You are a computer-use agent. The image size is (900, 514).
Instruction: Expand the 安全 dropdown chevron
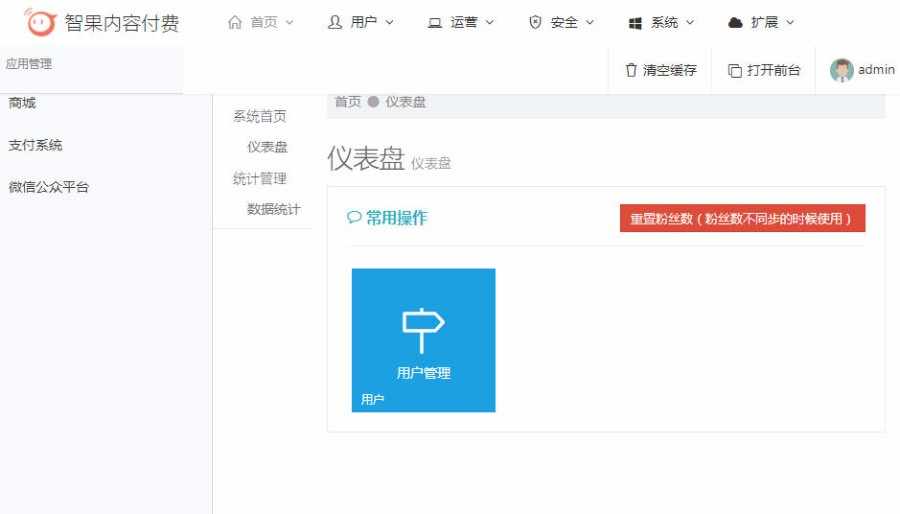589,22
